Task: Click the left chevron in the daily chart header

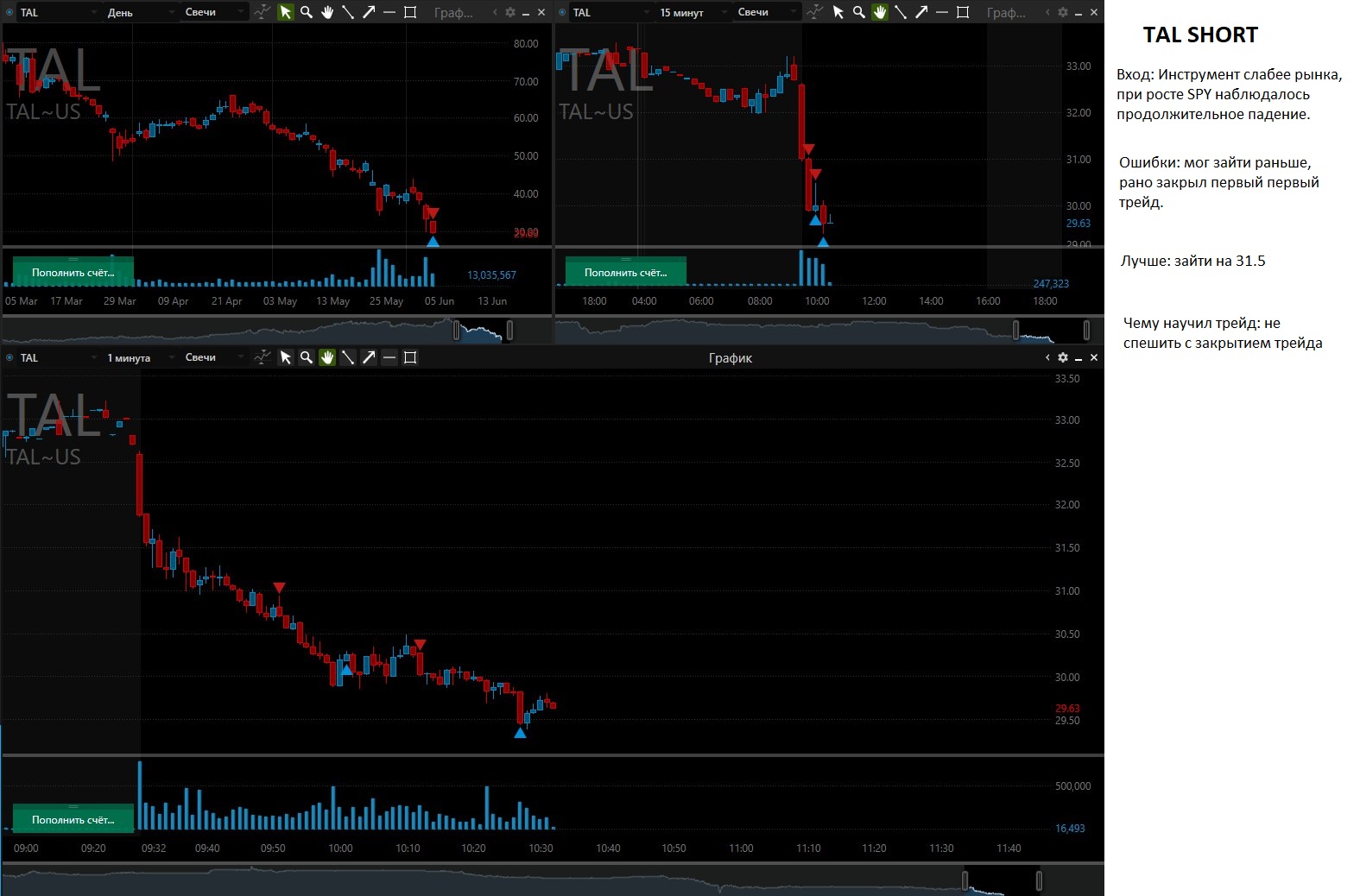Action: pos(495,12)
